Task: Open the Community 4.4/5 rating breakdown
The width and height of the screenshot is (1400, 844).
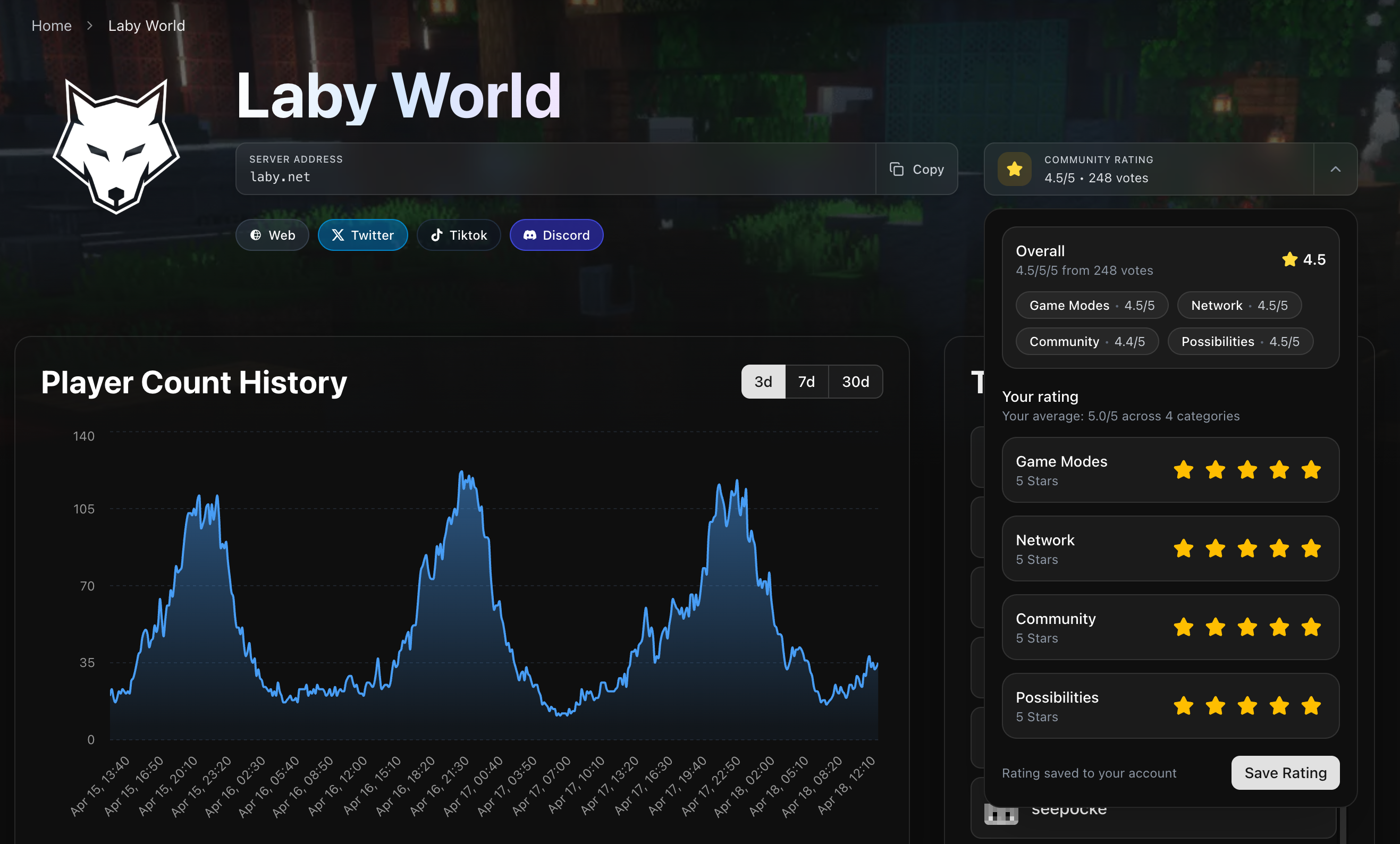Action: pos(1087,341)
